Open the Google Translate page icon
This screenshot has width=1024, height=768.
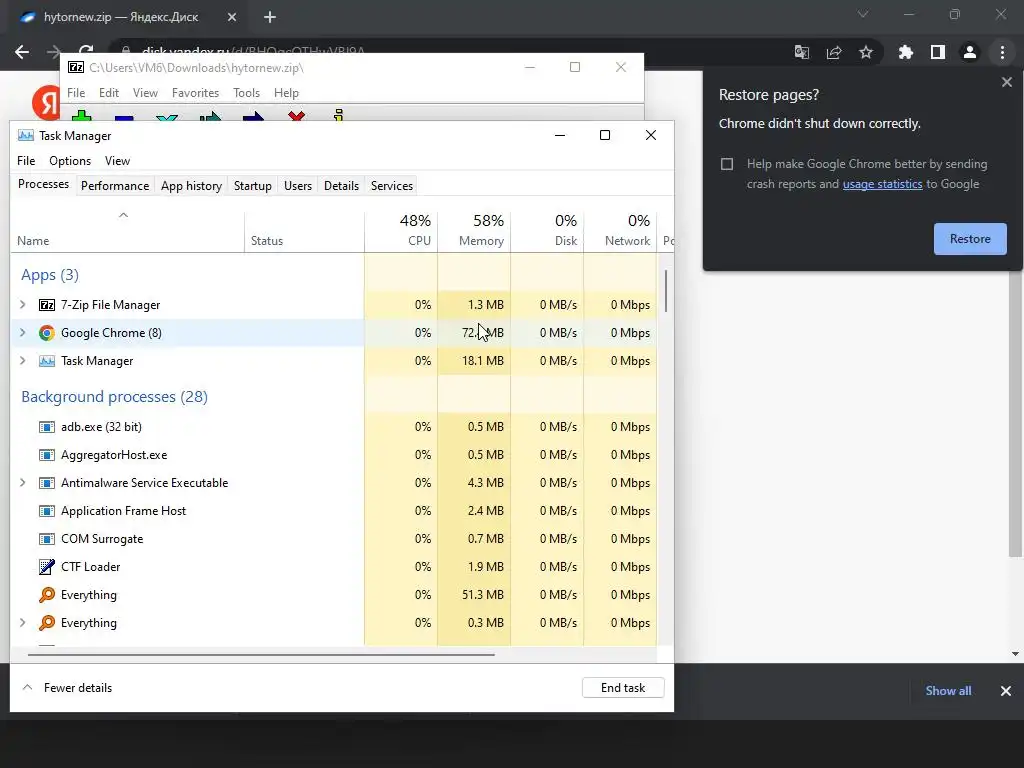click(x=802, y=52)
